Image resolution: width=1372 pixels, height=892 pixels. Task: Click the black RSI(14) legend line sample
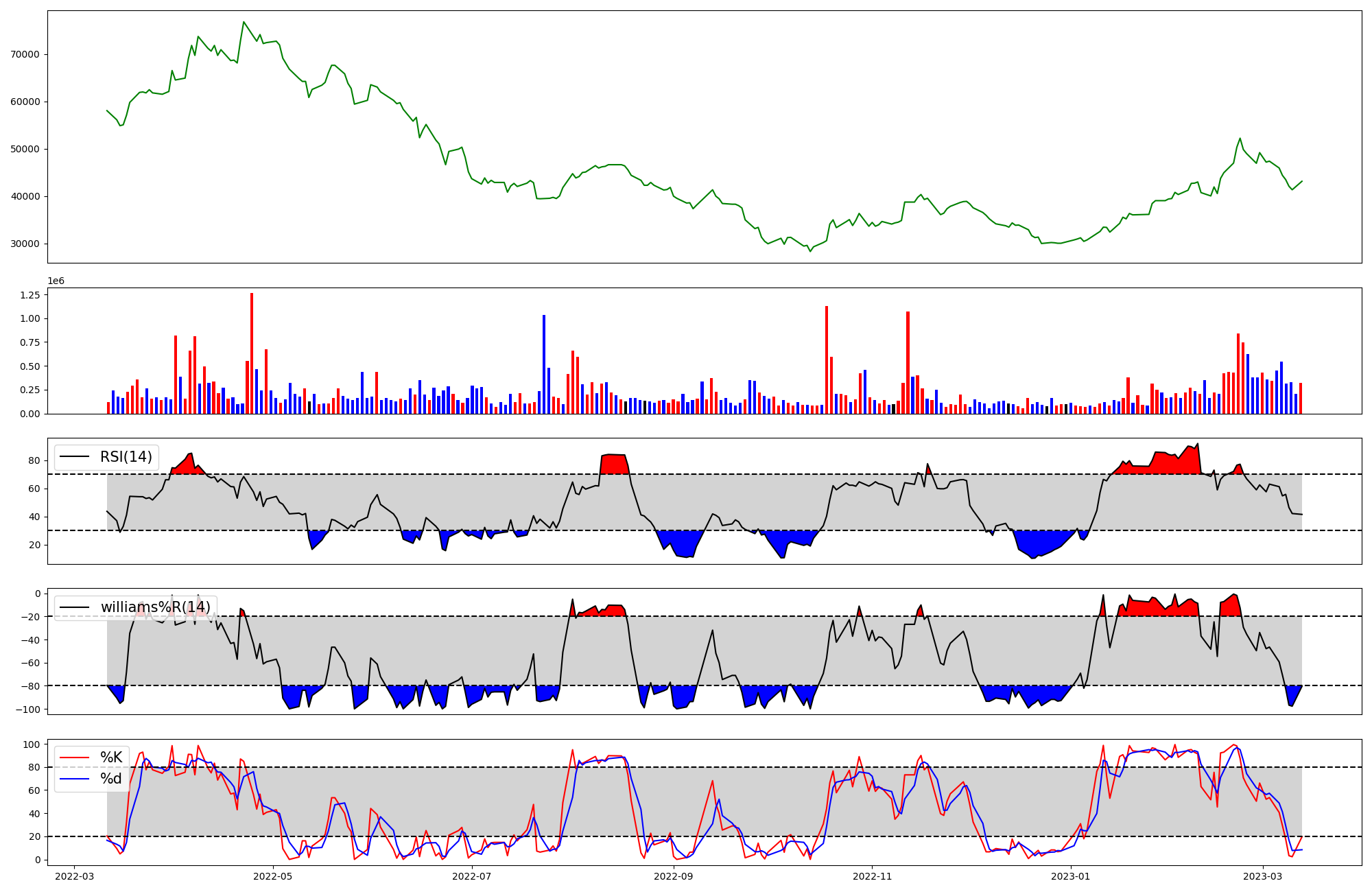[75, 457]
